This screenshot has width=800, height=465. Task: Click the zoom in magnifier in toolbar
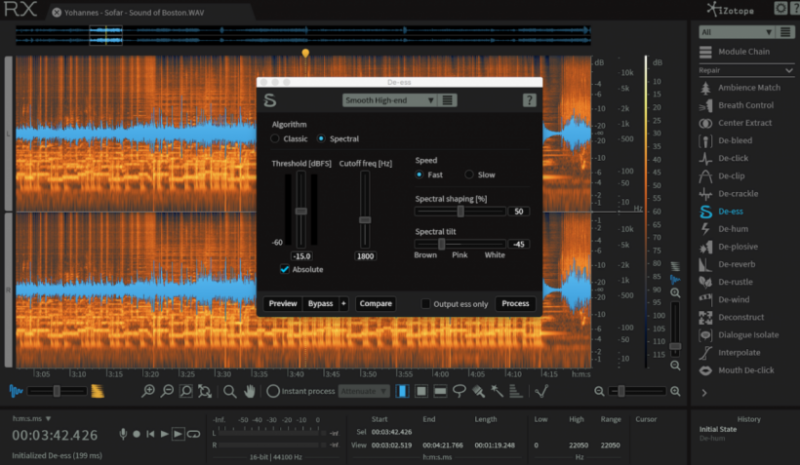tap(148, 391)
